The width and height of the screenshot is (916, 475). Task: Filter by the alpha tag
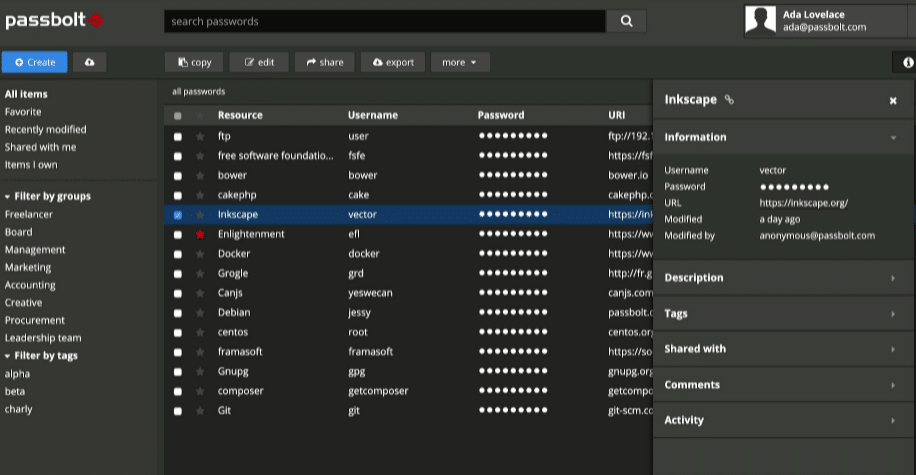18,374
